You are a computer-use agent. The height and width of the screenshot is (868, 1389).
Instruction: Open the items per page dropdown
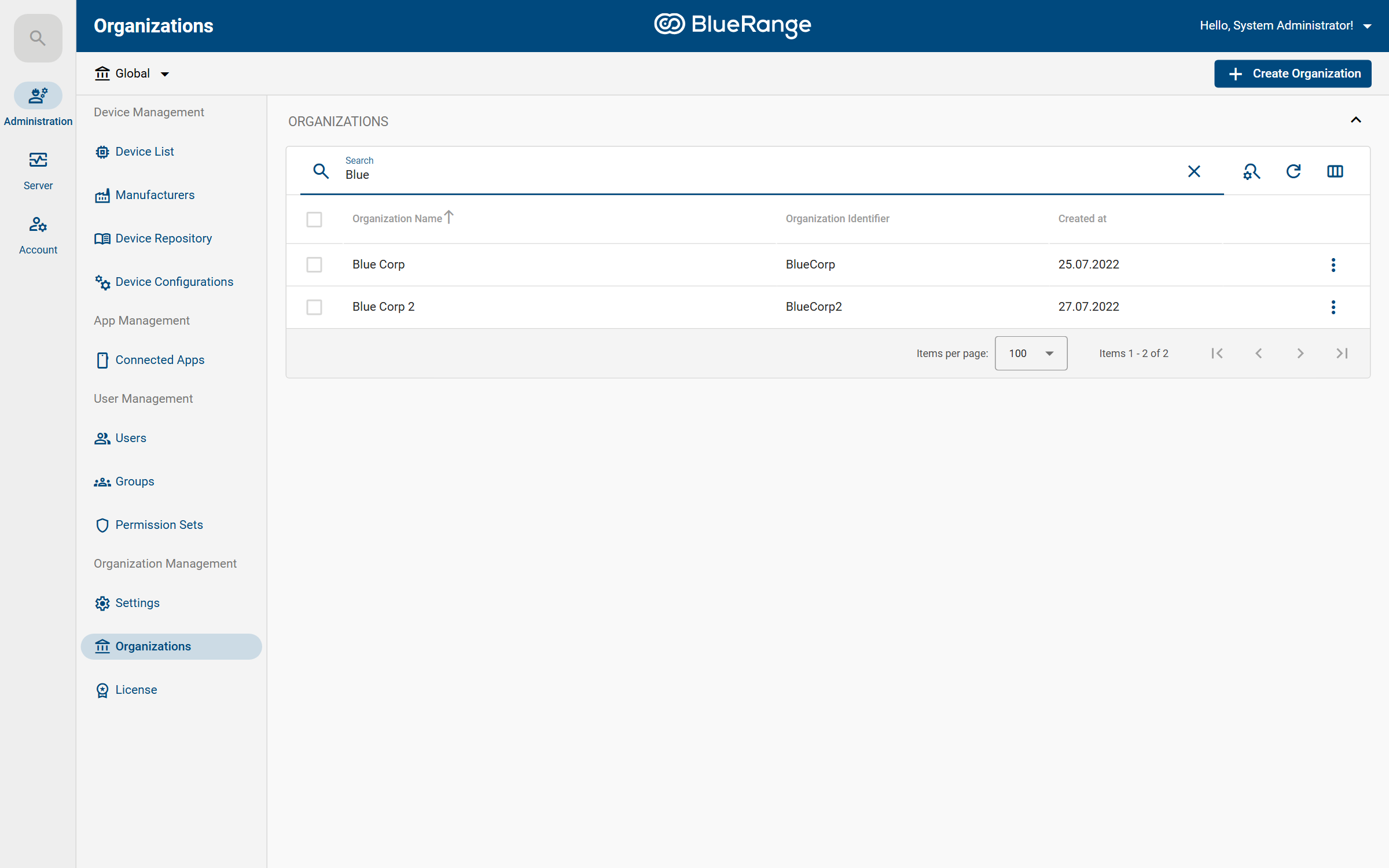coord(1031,353)
